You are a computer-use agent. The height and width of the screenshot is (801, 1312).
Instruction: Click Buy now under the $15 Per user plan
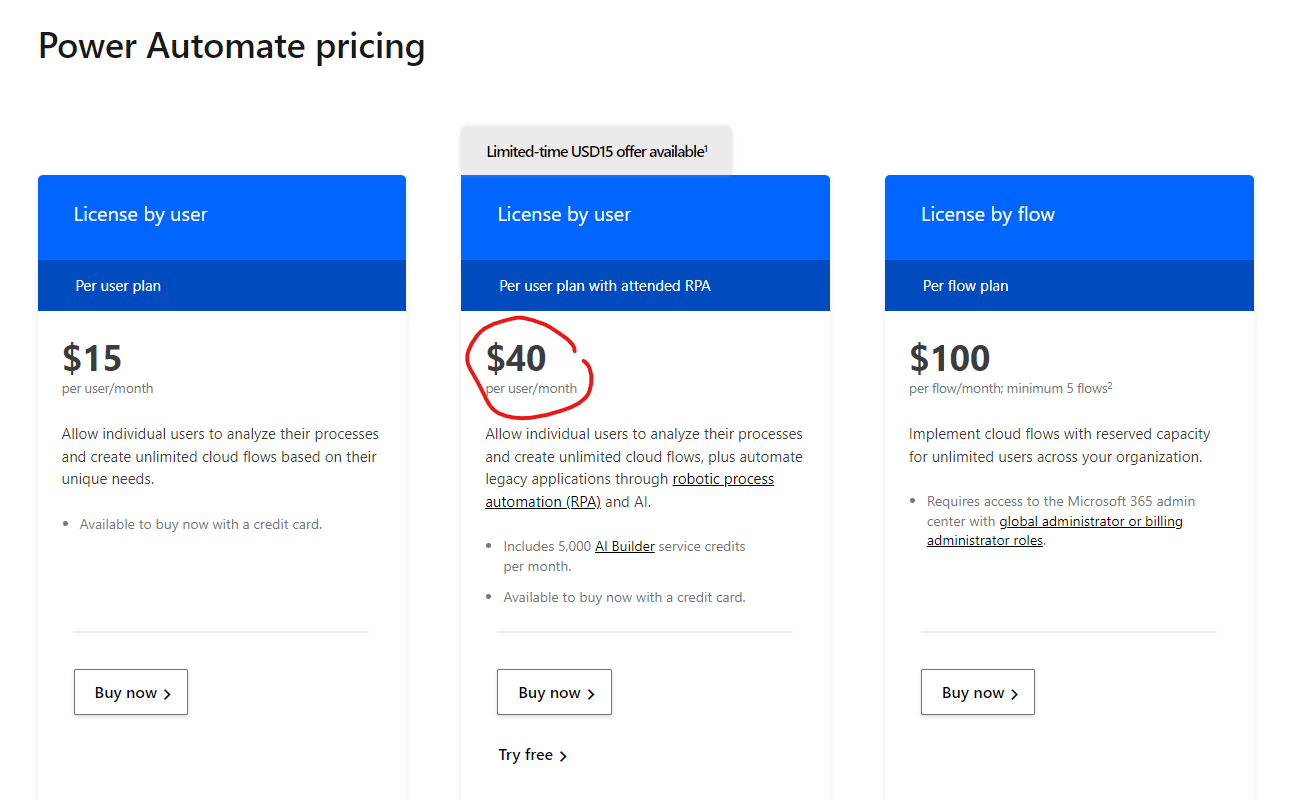pos(131,693)
